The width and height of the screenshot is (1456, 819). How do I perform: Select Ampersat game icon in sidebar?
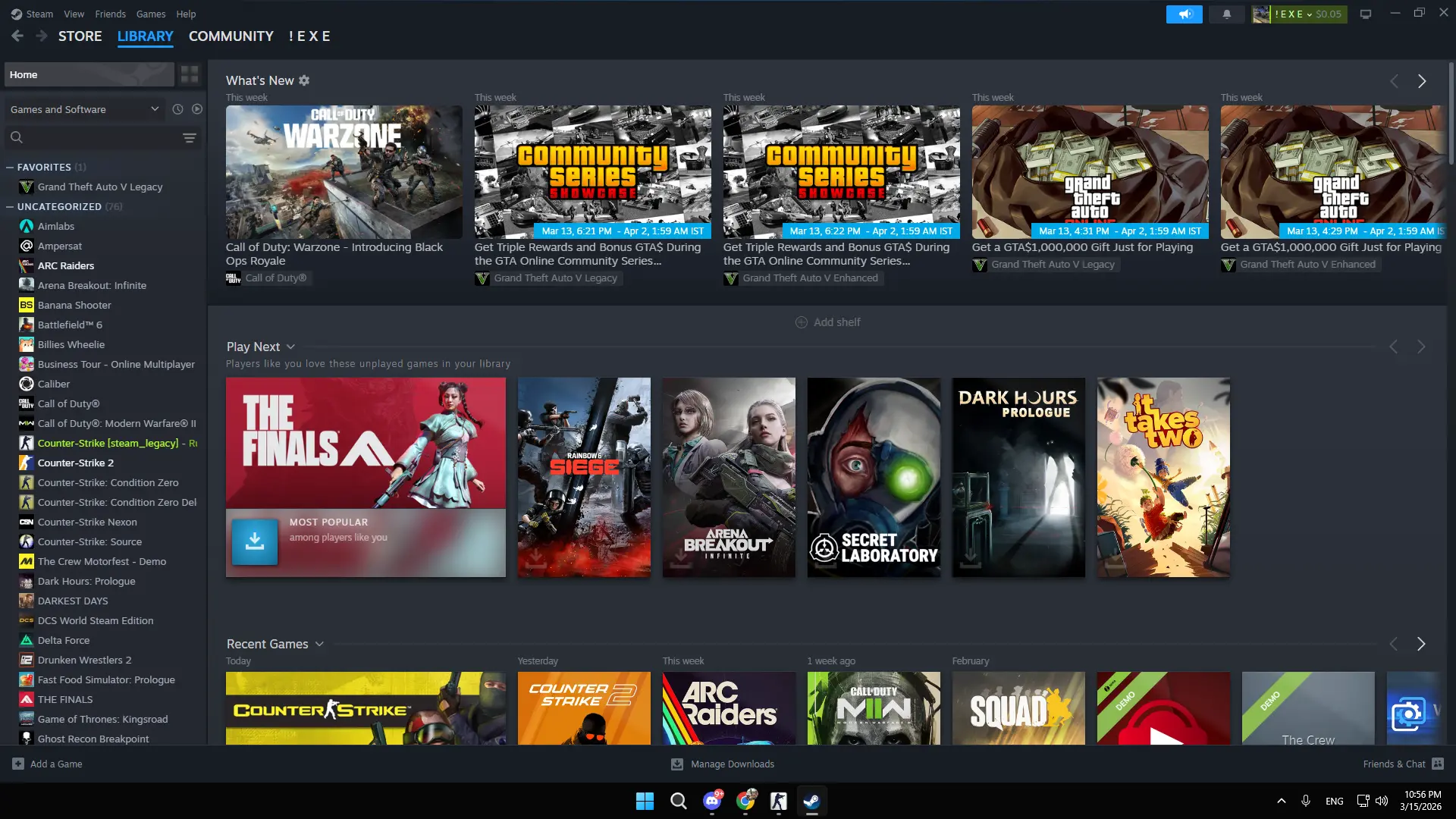(x=27, y=246)
